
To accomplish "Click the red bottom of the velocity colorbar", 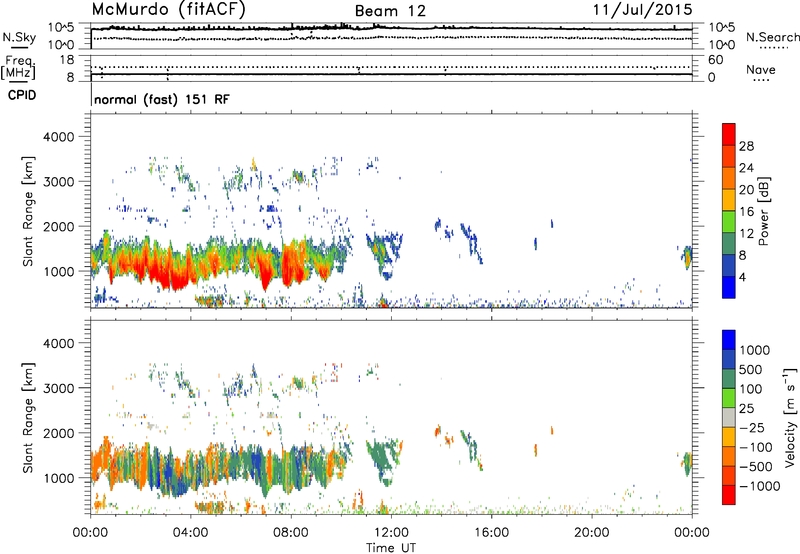I will point(729,495).
